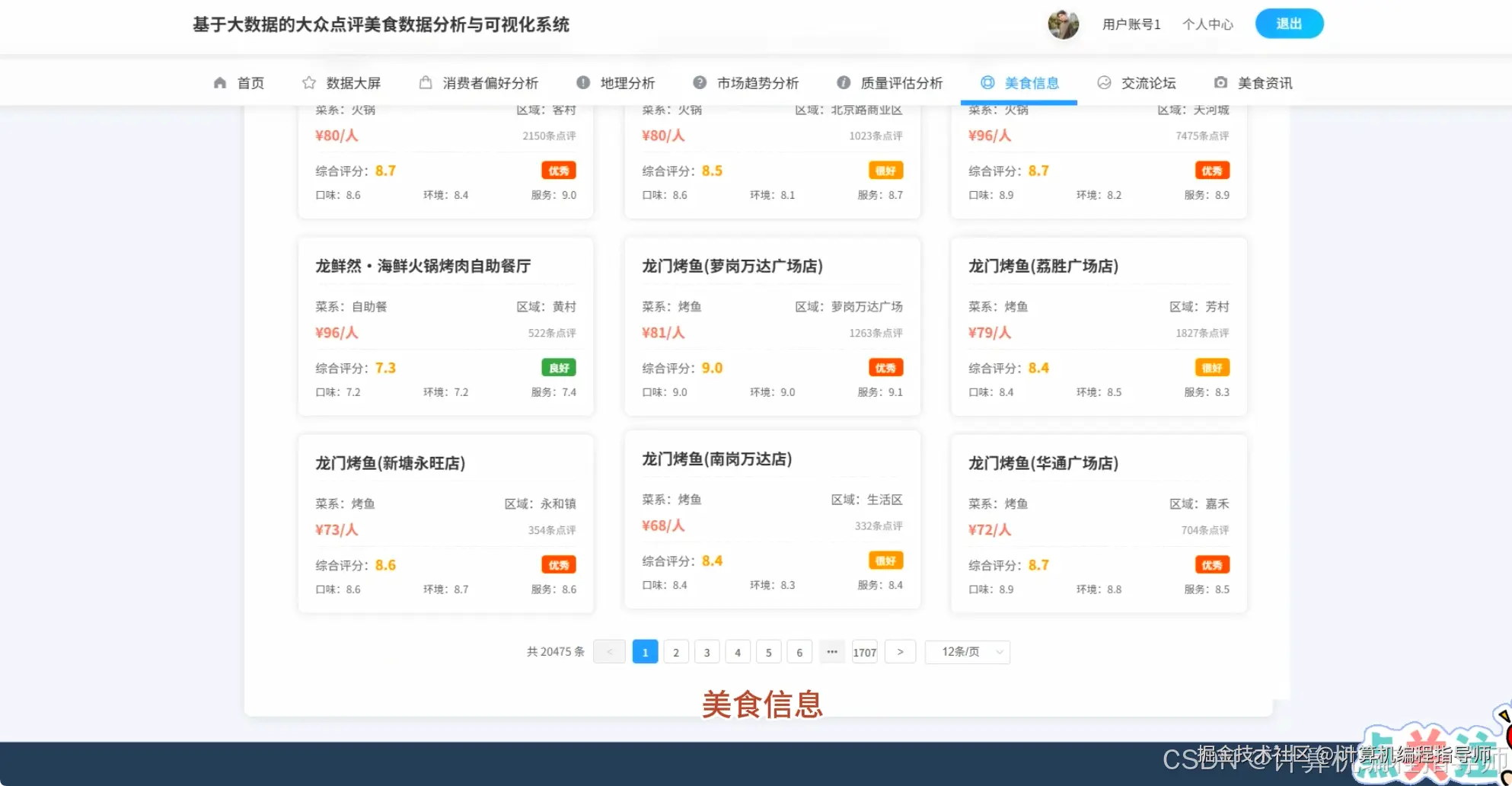Screen dimensions: 1512x786
Task: Click the user avatar image
Action: click(x=1063, y=24)
